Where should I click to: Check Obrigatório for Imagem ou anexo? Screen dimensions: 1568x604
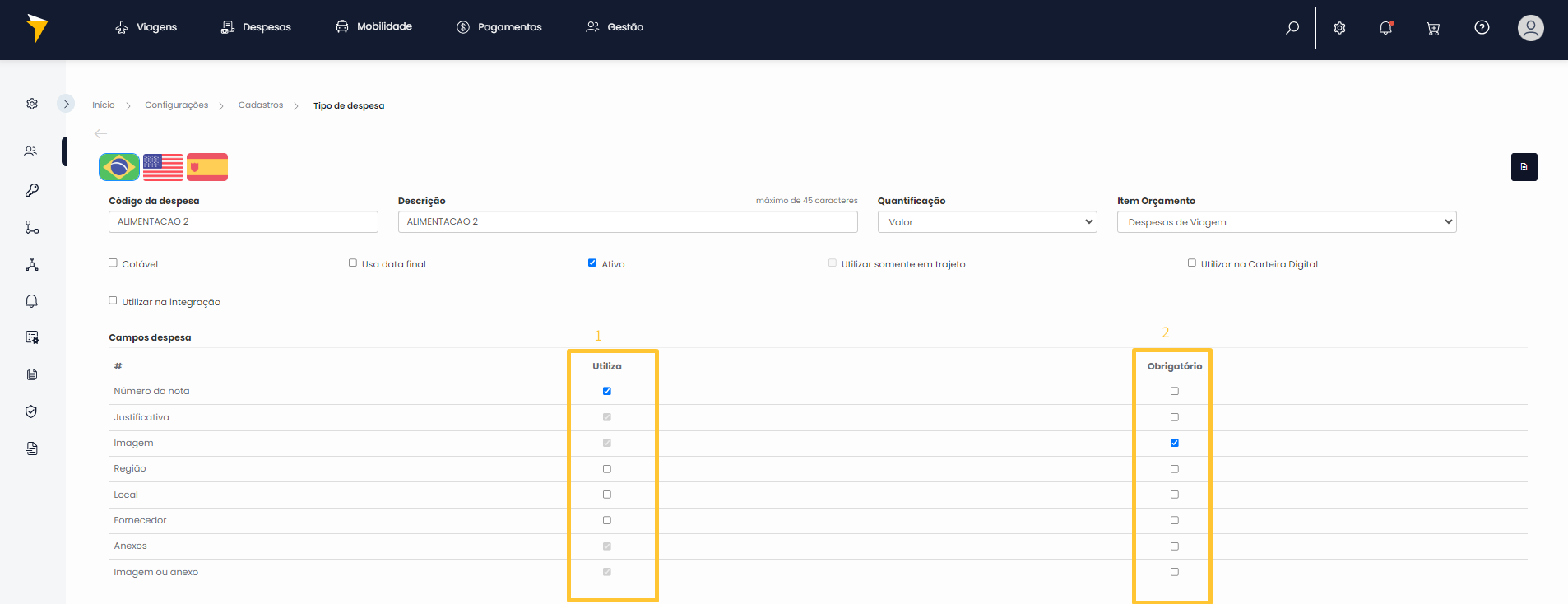(x=1175, y=572)
